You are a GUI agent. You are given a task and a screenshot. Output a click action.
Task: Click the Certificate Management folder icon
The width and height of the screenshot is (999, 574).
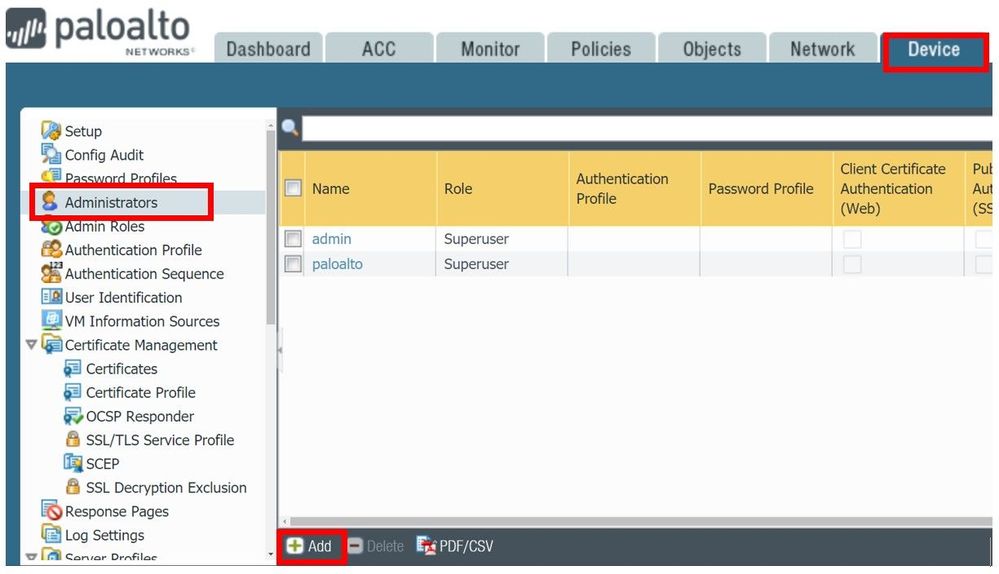(x=52, y=344)
